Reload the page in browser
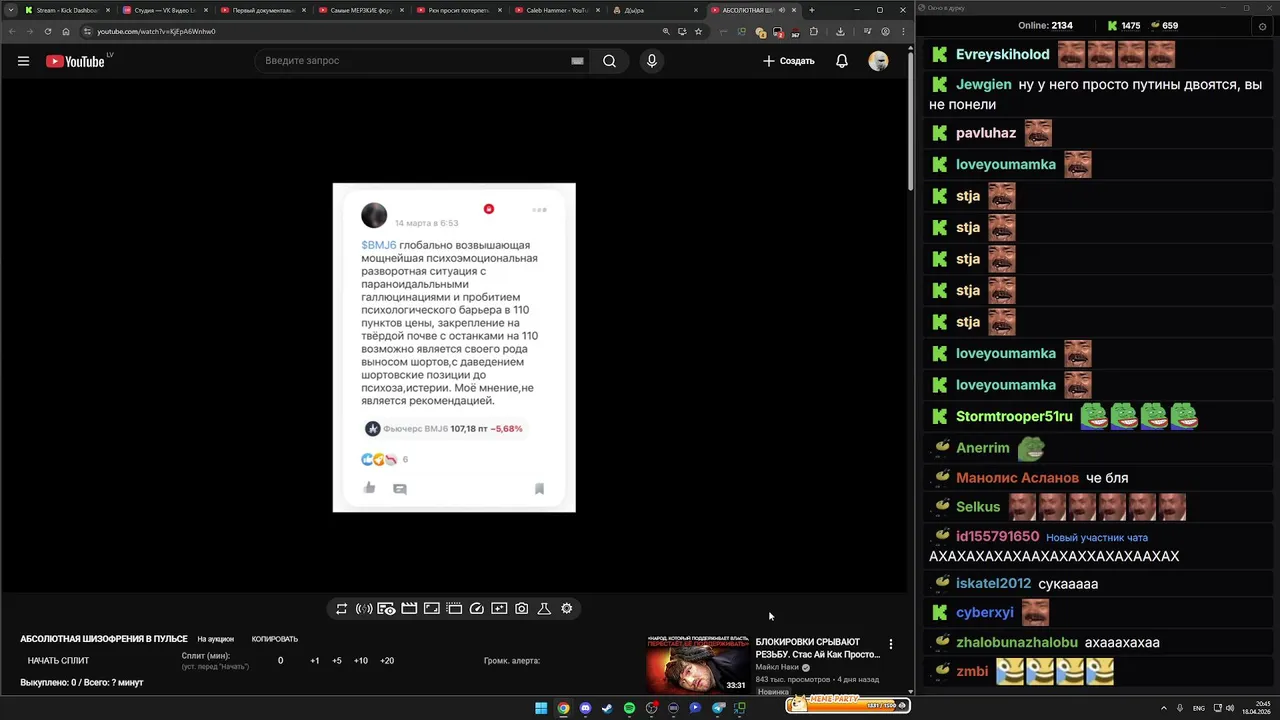1280x720 pixels. (47, 31)
